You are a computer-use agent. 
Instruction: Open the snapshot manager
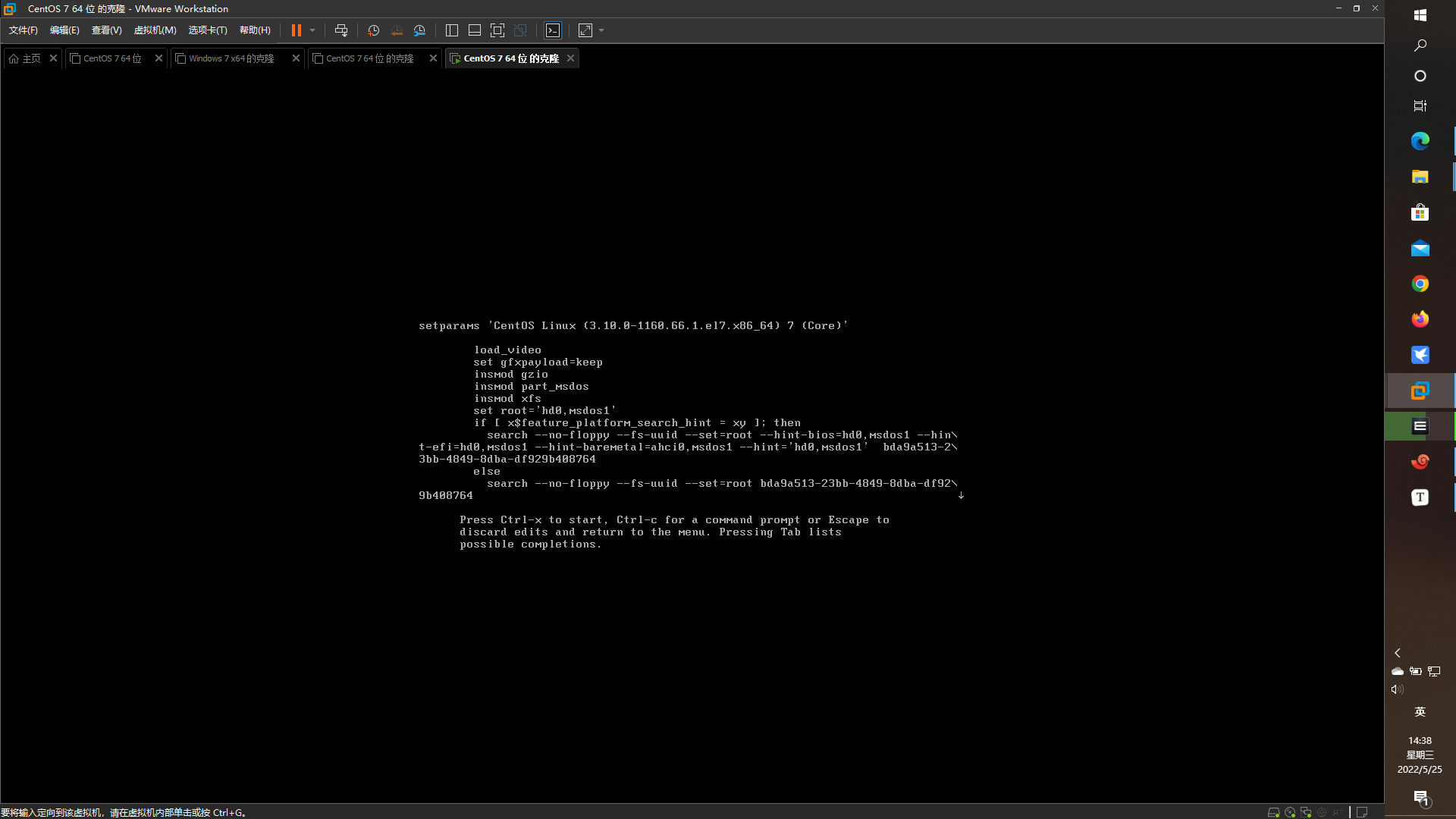pos(419,30)
